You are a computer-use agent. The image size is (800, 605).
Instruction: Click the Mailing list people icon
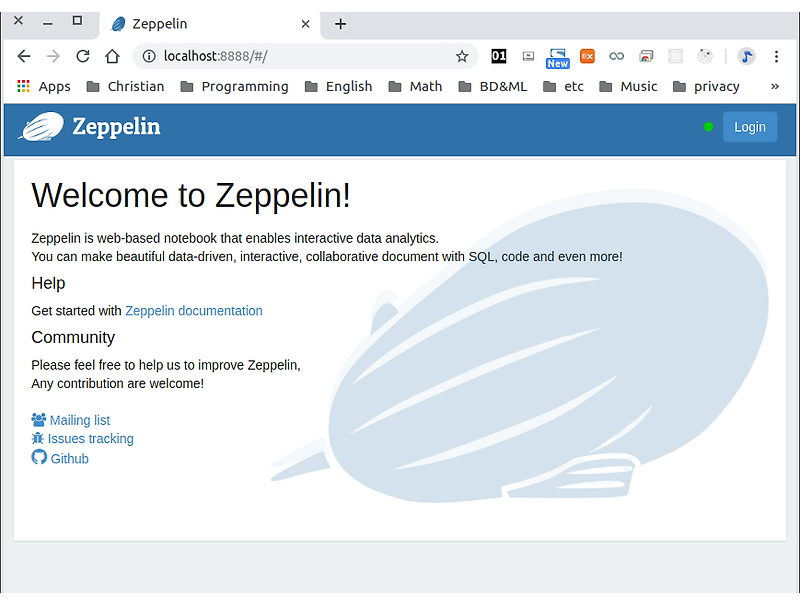click(x=38, y=419)
